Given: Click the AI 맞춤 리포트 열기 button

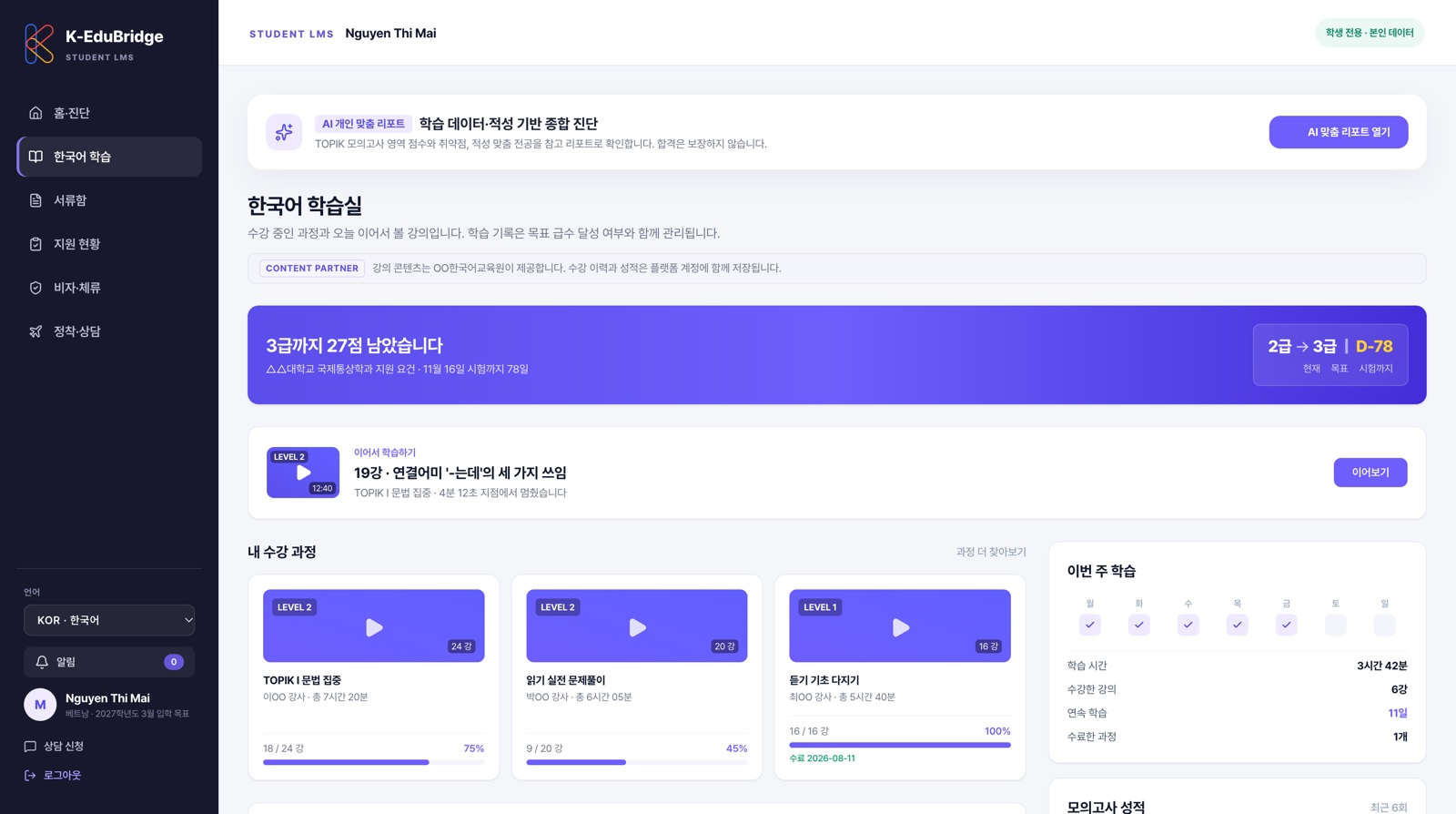Looking at the screenshot, I should point(1339,132).
